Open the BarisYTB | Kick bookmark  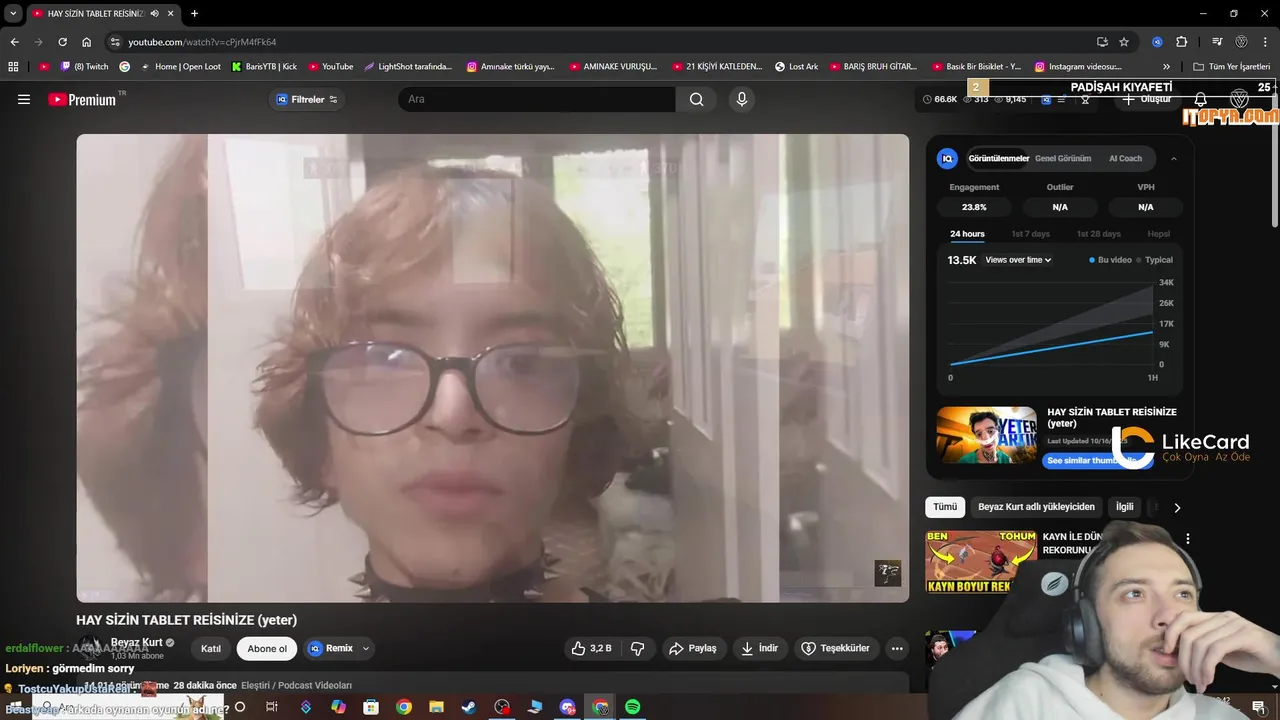(264, 66)
